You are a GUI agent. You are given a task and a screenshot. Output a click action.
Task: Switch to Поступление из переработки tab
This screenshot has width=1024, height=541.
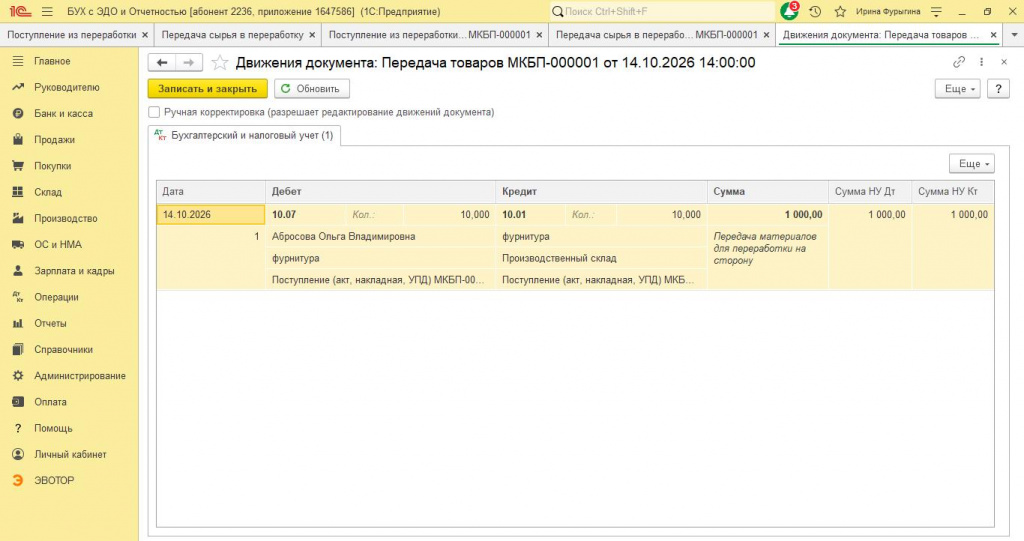(72, 35)
